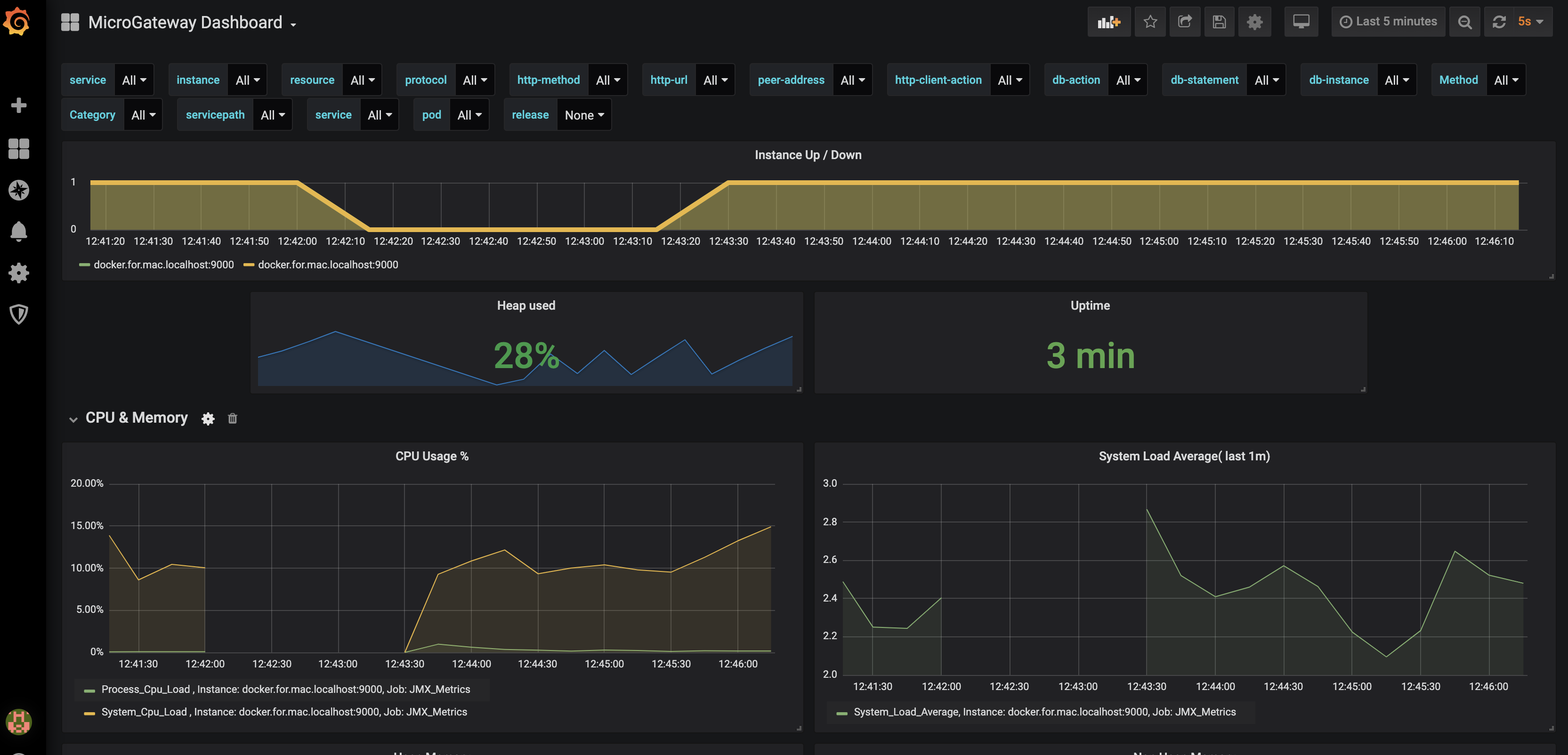The width and height of the screenshot is (1568, 755).
Task: Star this dashboard as favorite
Action: point(1150,23)
